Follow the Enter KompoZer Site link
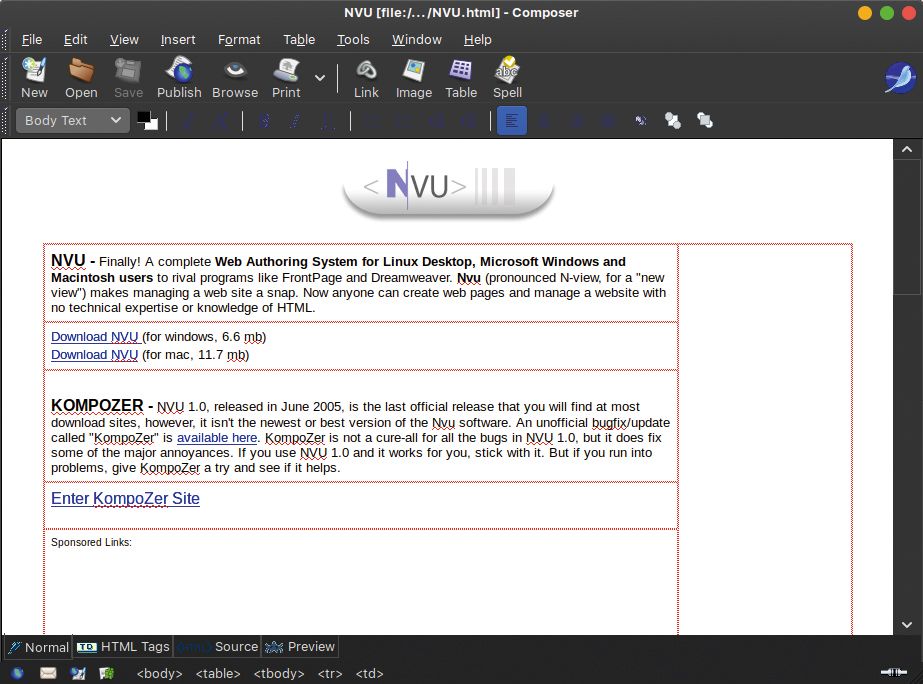The height and width of the screenshot is (684, 923). tap(125, 498)
